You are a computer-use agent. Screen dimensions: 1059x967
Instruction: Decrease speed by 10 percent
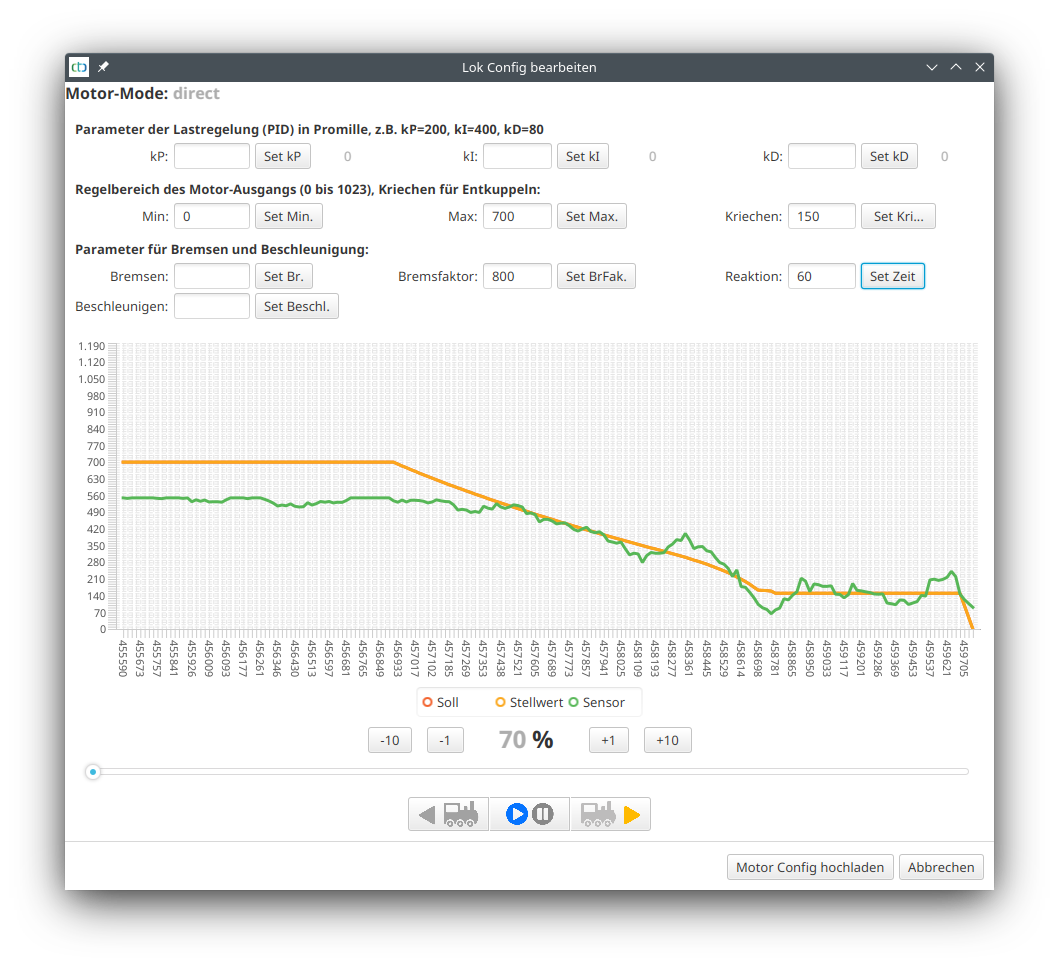point(390,740)
